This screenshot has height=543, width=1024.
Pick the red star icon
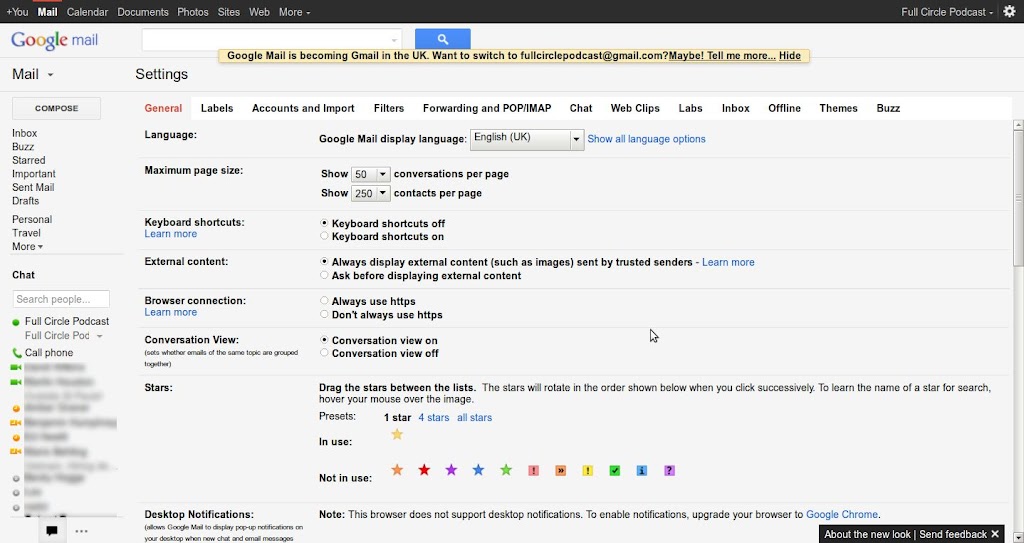(x=424, y=470)
